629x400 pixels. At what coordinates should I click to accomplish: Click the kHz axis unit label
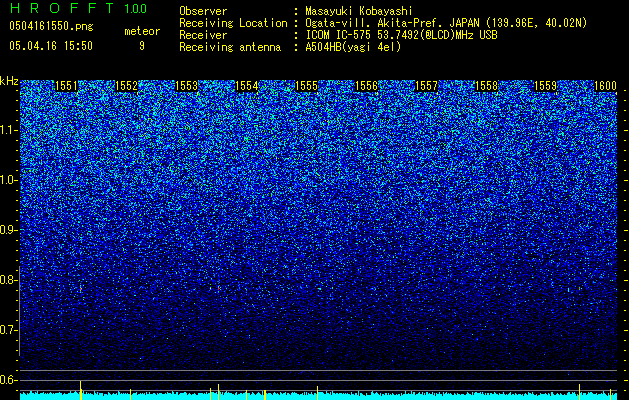point(9,81)
